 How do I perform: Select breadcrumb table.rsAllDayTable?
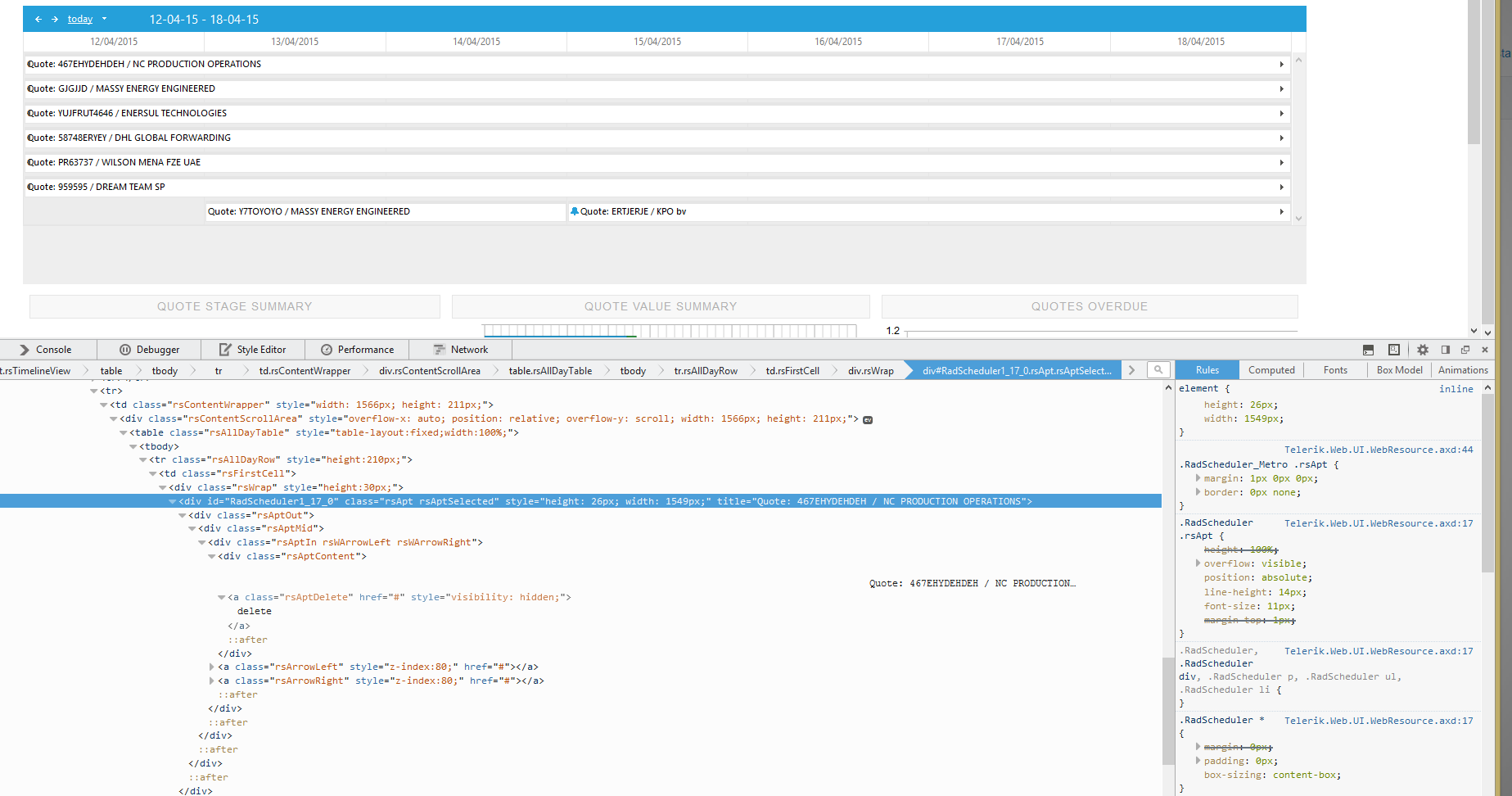coord(550,371)
